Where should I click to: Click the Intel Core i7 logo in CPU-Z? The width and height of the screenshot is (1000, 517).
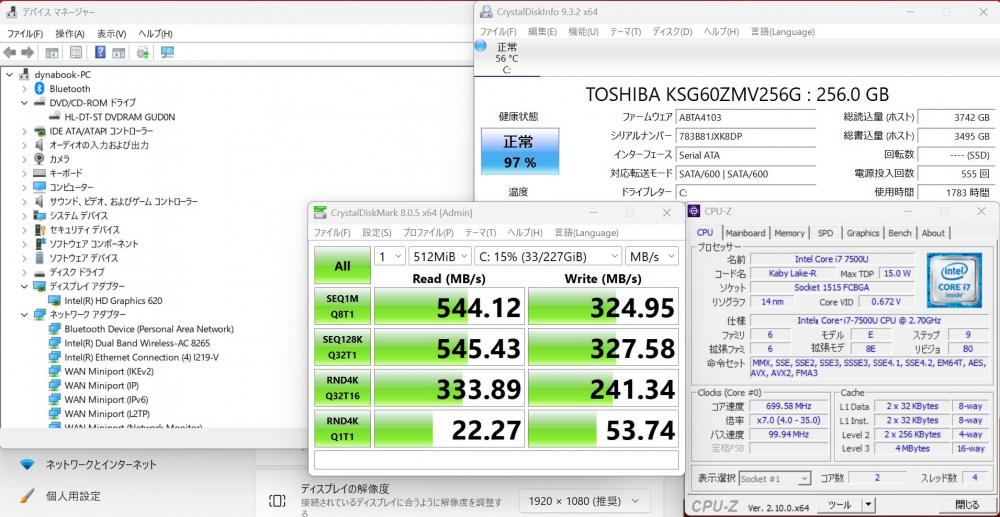(954, 278)
